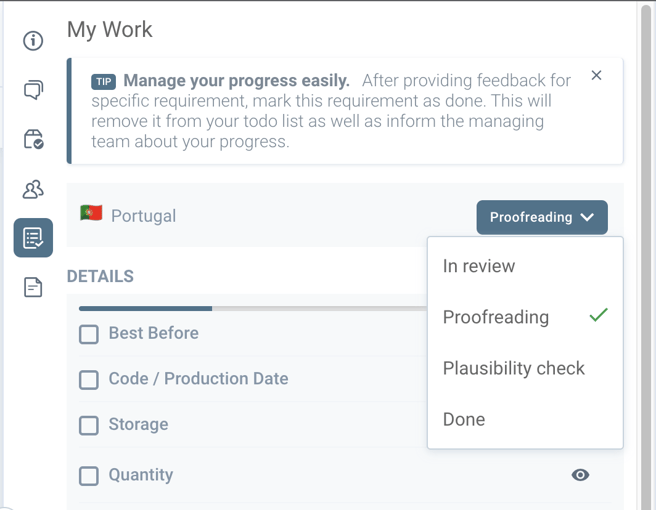Enable the Storage checkbox
656x510 pixels.
pyautogui.click(x=89, y=425)
